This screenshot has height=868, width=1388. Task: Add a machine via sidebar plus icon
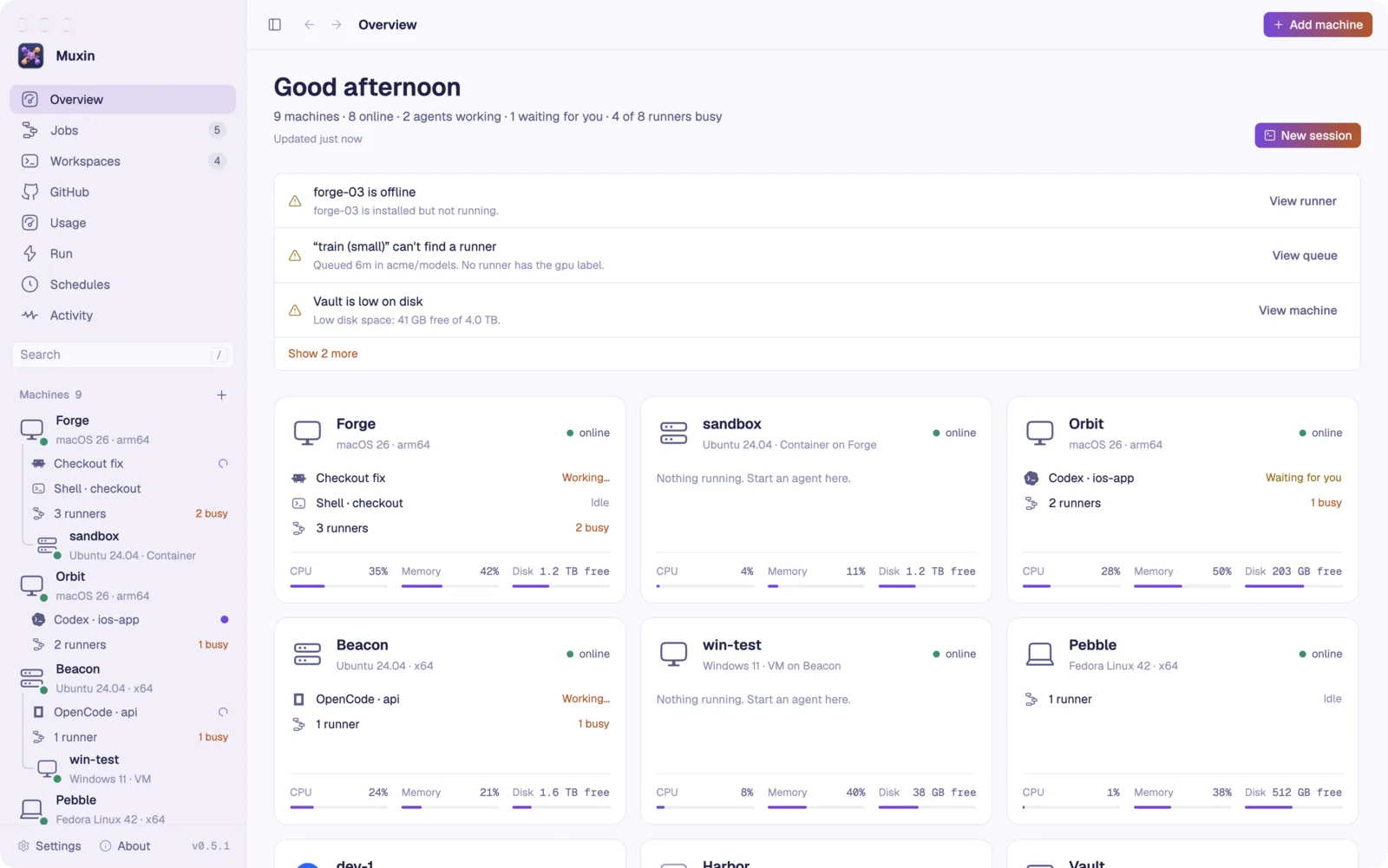[x=221, y=395]
